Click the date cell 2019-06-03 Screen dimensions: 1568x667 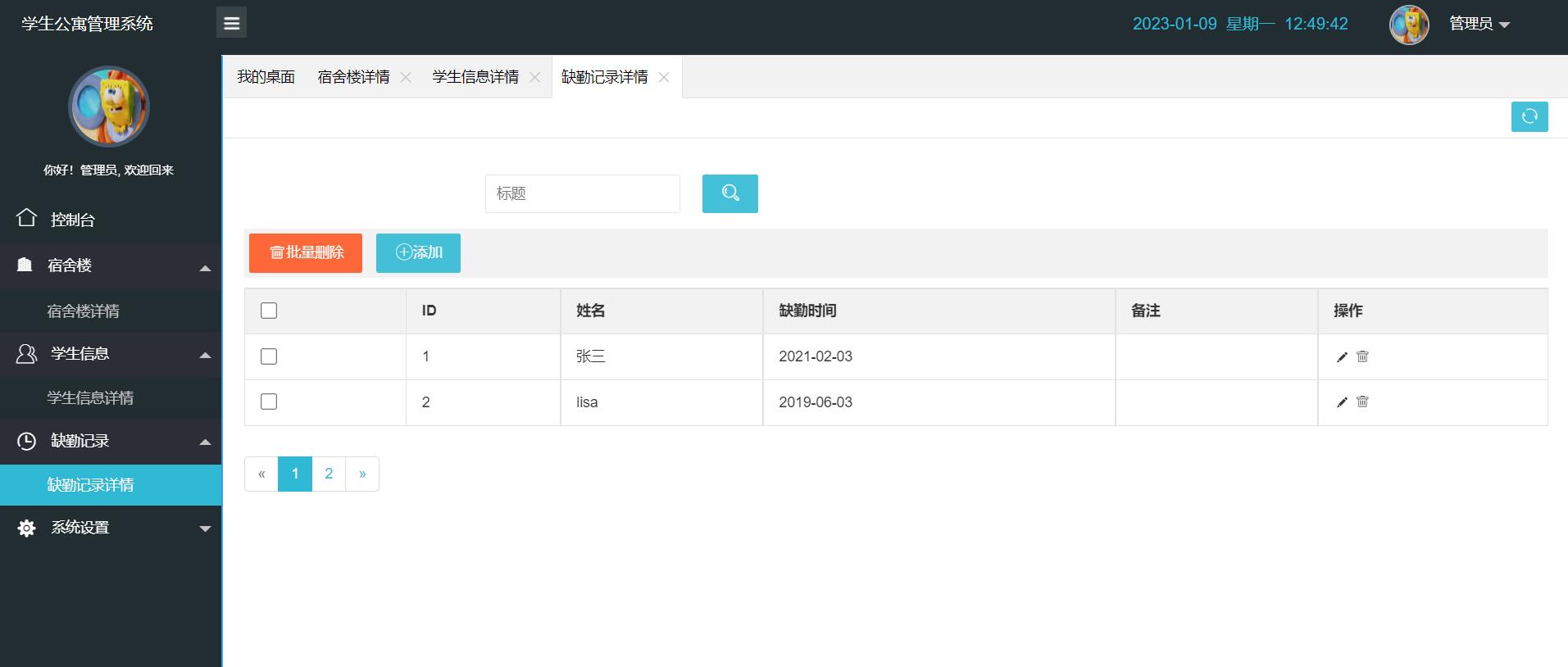pos(939,402)
